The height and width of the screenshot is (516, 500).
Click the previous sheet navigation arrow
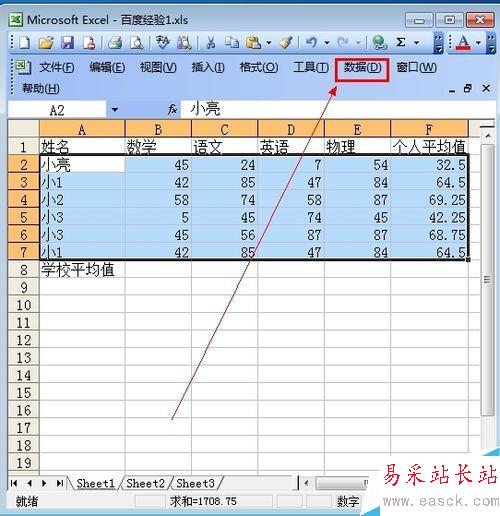29,483
